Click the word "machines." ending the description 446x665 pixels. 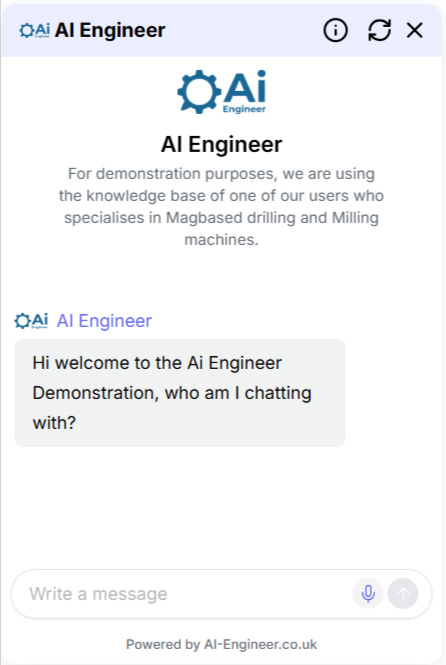click(x=221, y=240)
